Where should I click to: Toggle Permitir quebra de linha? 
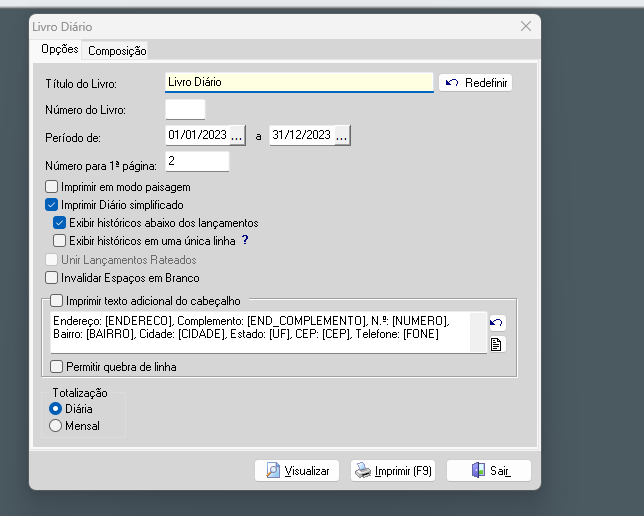56,367
